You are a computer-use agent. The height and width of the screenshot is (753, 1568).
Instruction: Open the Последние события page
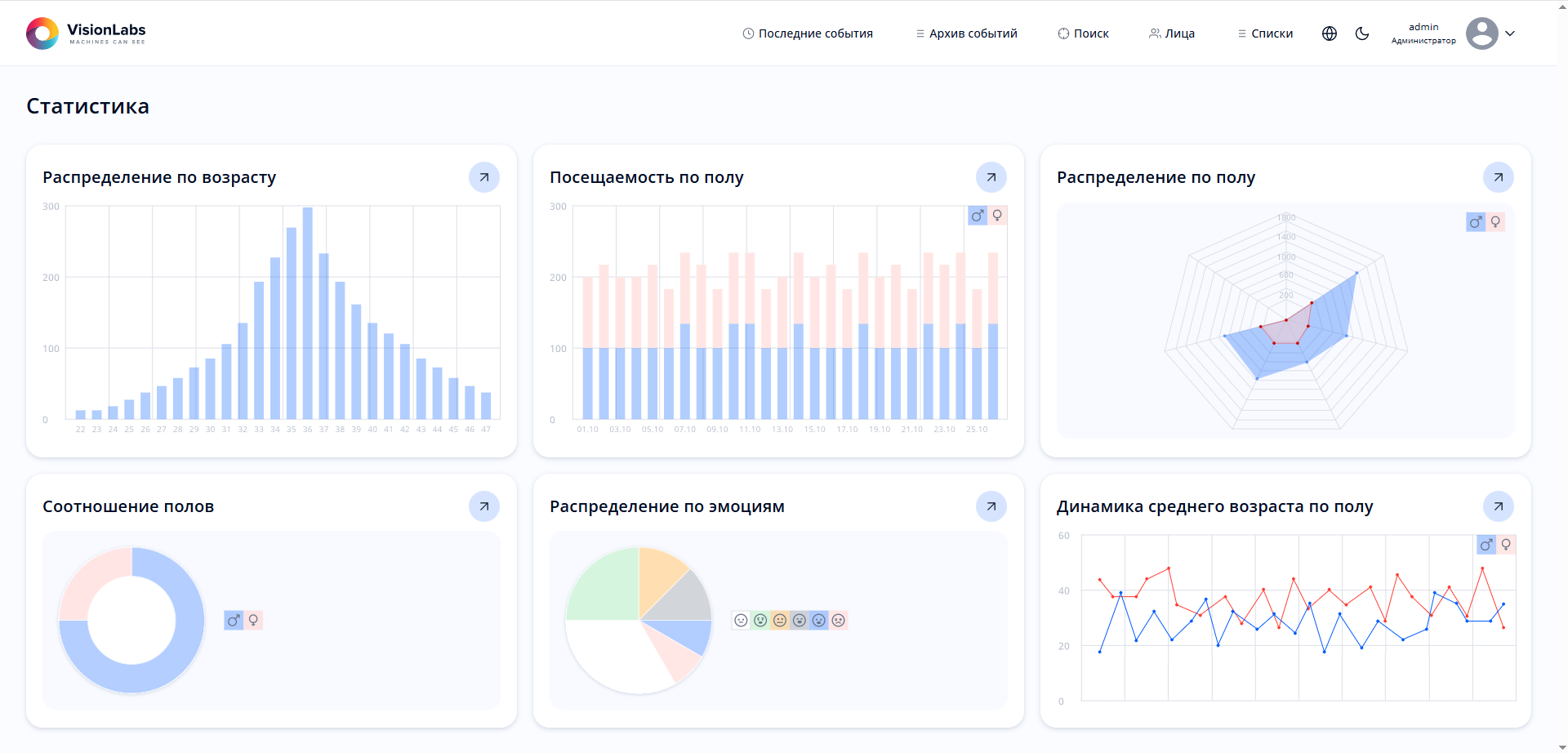click(x=808, y=33)
